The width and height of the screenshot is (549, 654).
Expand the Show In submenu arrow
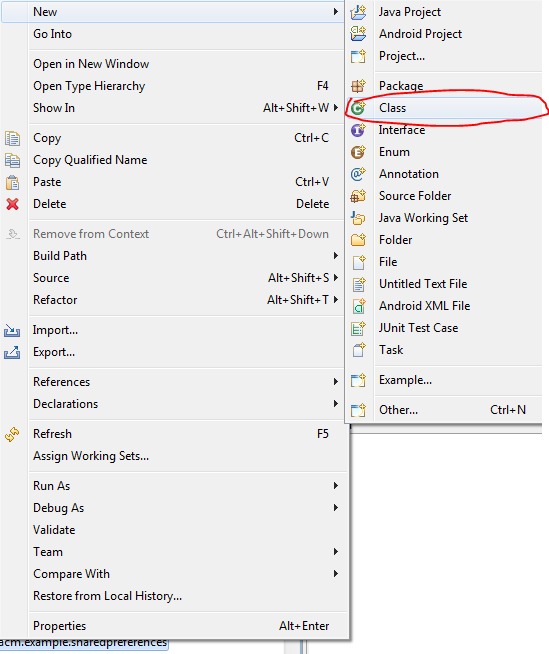[x=335, y=108]
